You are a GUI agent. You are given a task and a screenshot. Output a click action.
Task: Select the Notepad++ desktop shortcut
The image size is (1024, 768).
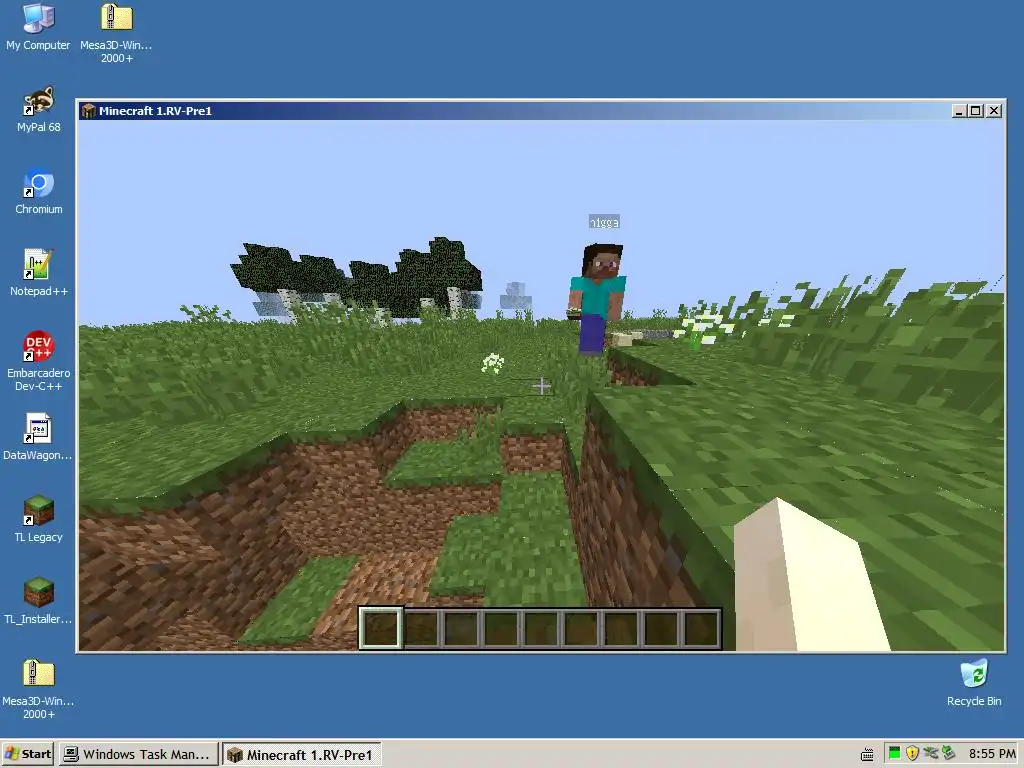(x=39, y=272)
